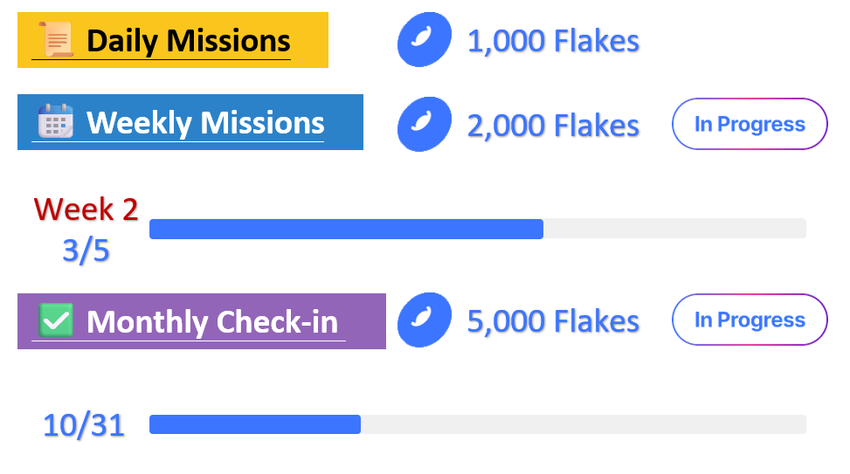Click the scroll icon in Daily Missions
Image resolution: width=850 pixels, height=474 pixels.
point(56,41)
